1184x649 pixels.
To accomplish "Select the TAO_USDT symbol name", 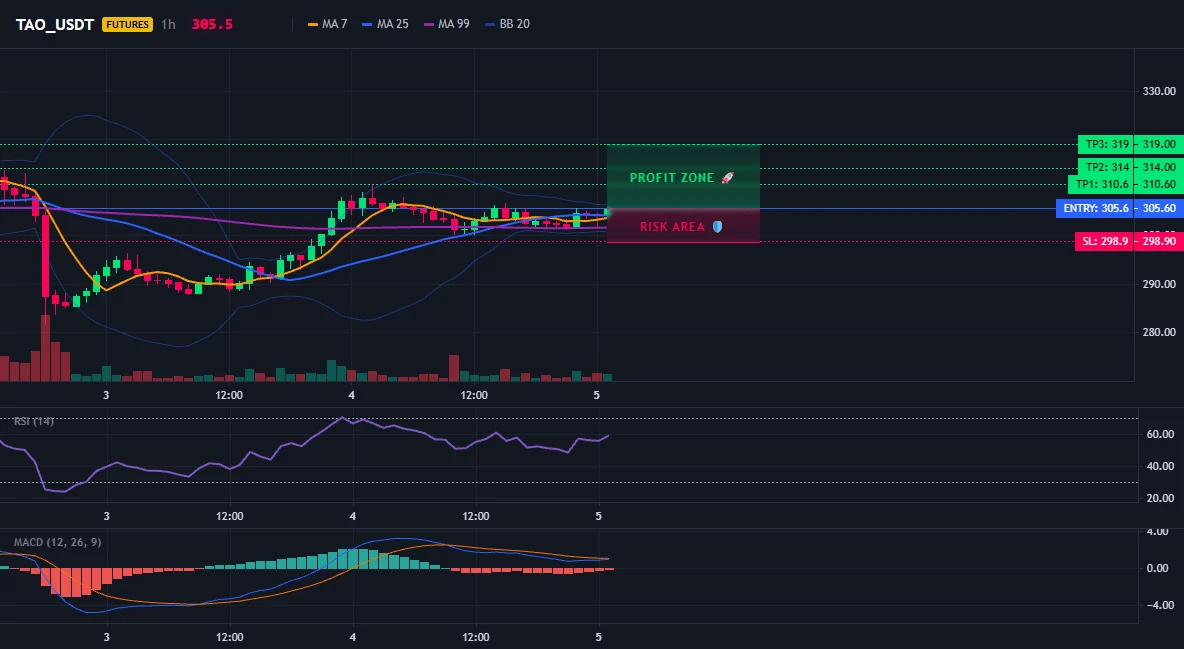I will coord(55,24).
